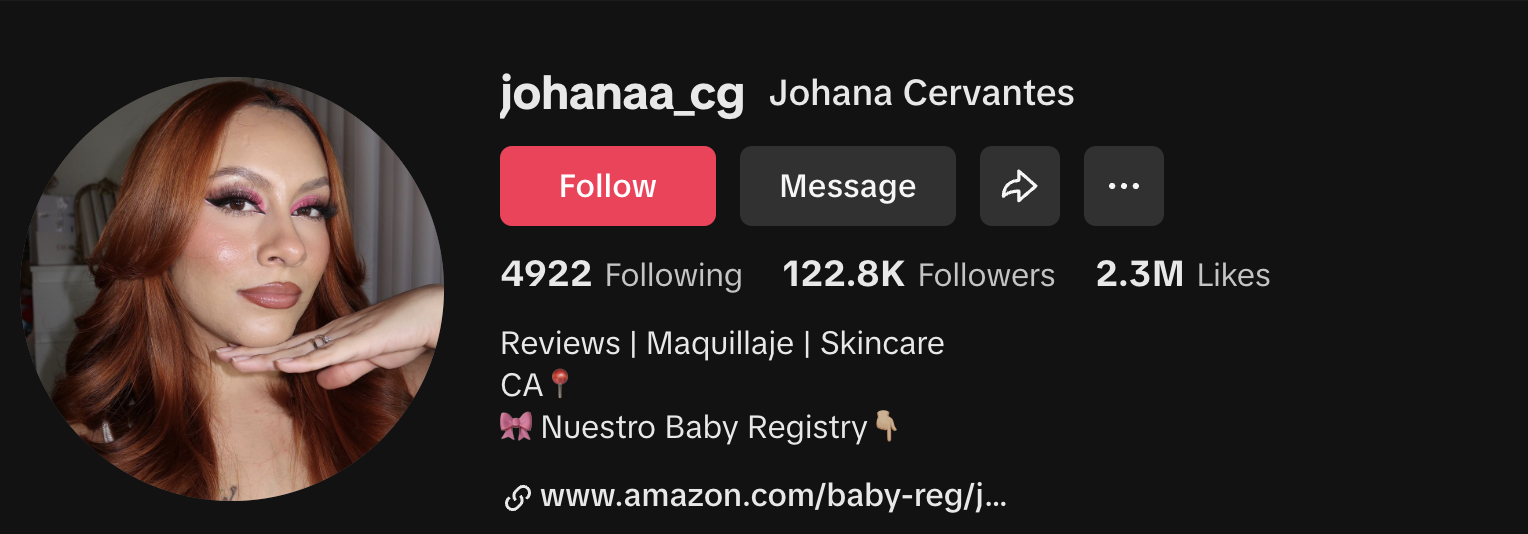Click the 2.3M likes count
Screen dimensions: 1528x534
(1140, 274)
